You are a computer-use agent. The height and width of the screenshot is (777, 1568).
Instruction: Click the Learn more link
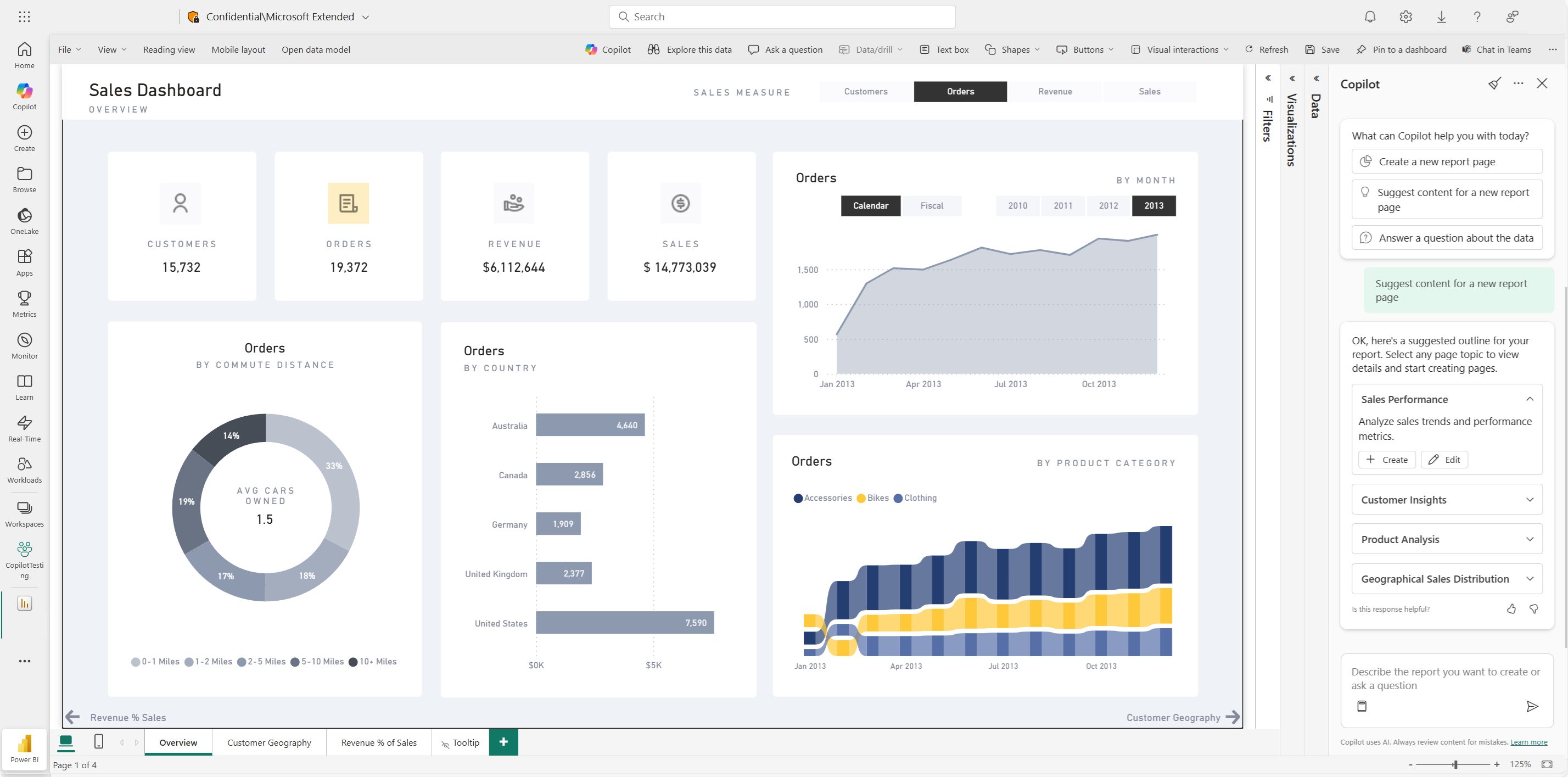click(x=1528, y=742)
